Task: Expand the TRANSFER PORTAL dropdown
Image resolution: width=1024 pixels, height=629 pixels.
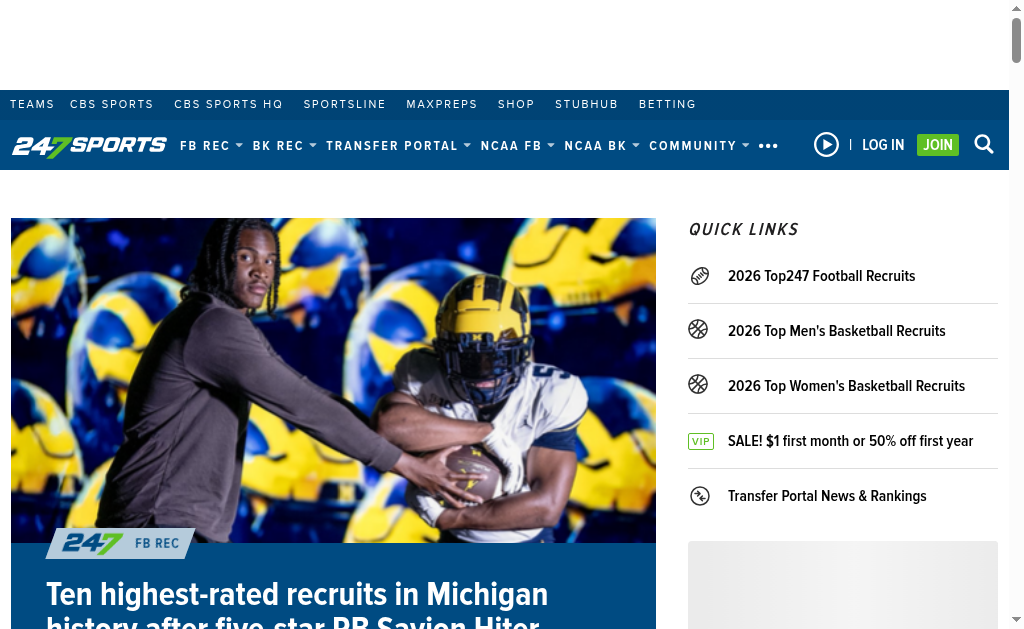Action: click(398, 146)
